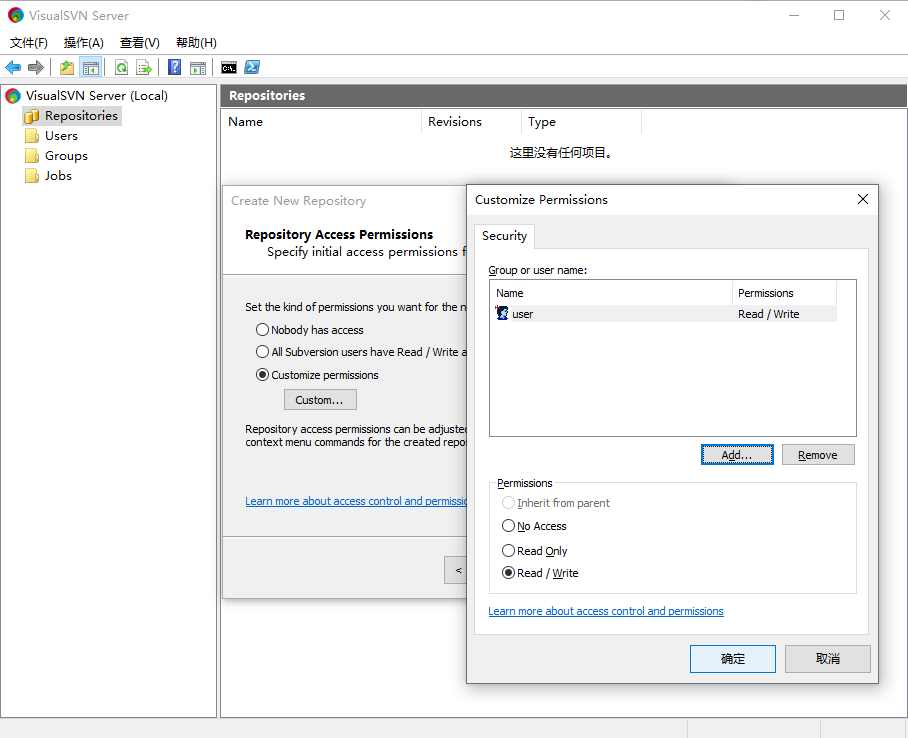Select Nobody has access option

(x=262, y=330)
